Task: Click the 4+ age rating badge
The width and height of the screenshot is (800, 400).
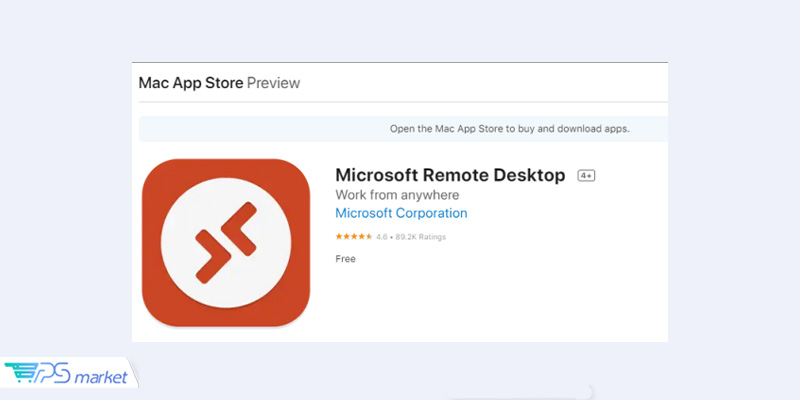Action: [586, 176]
